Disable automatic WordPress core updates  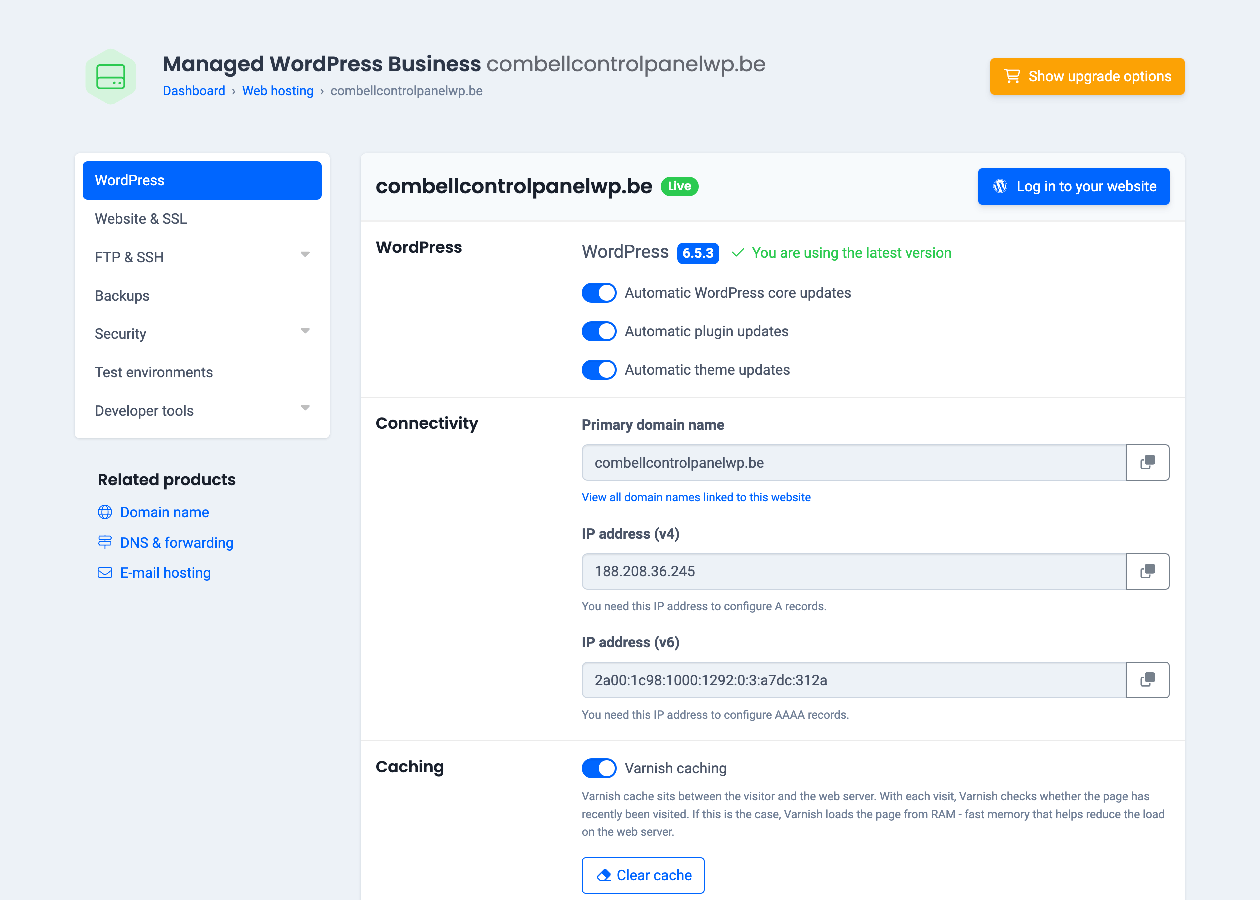coord(599,293)
